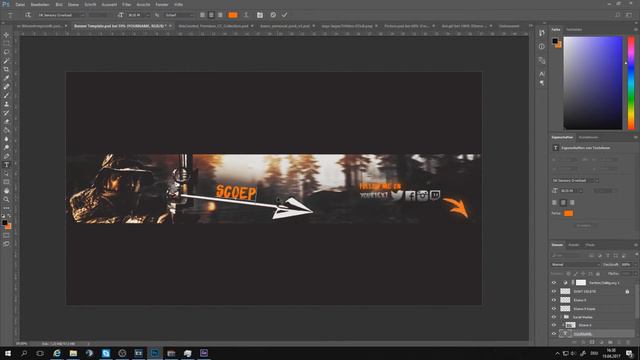Toggle eye icon of third layer row
Screen dimensions: 640x360
554,300
